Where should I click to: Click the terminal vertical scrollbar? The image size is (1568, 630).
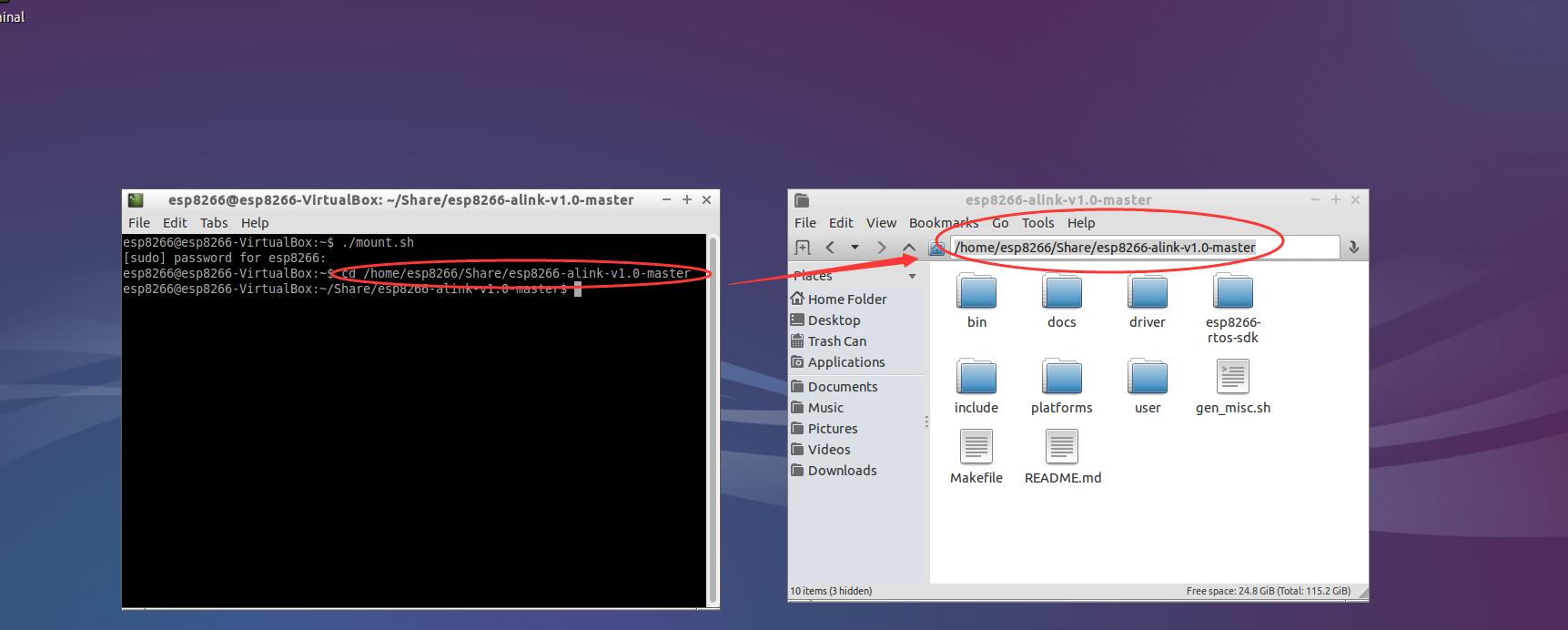point(713,420)
